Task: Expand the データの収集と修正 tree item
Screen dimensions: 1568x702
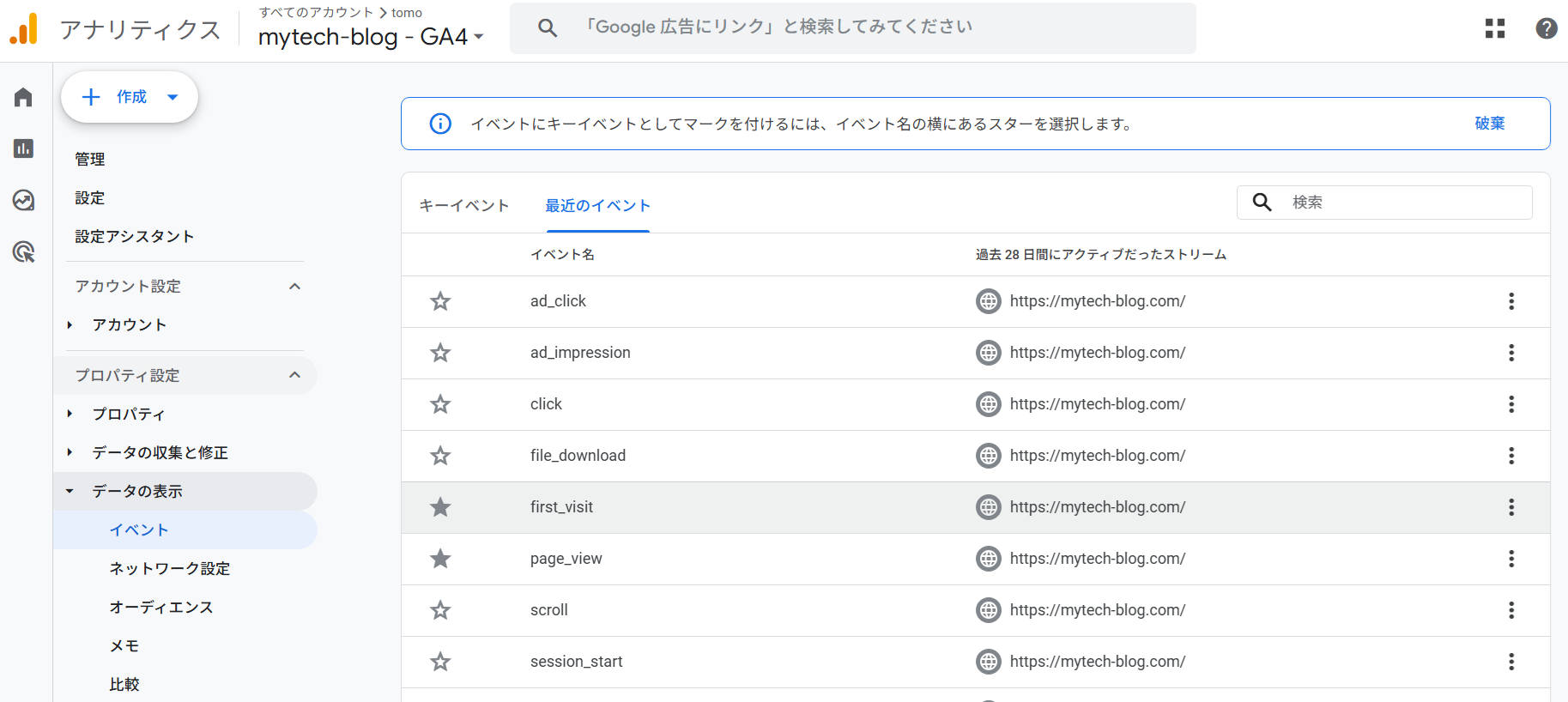Action: (x=70, y=452)
